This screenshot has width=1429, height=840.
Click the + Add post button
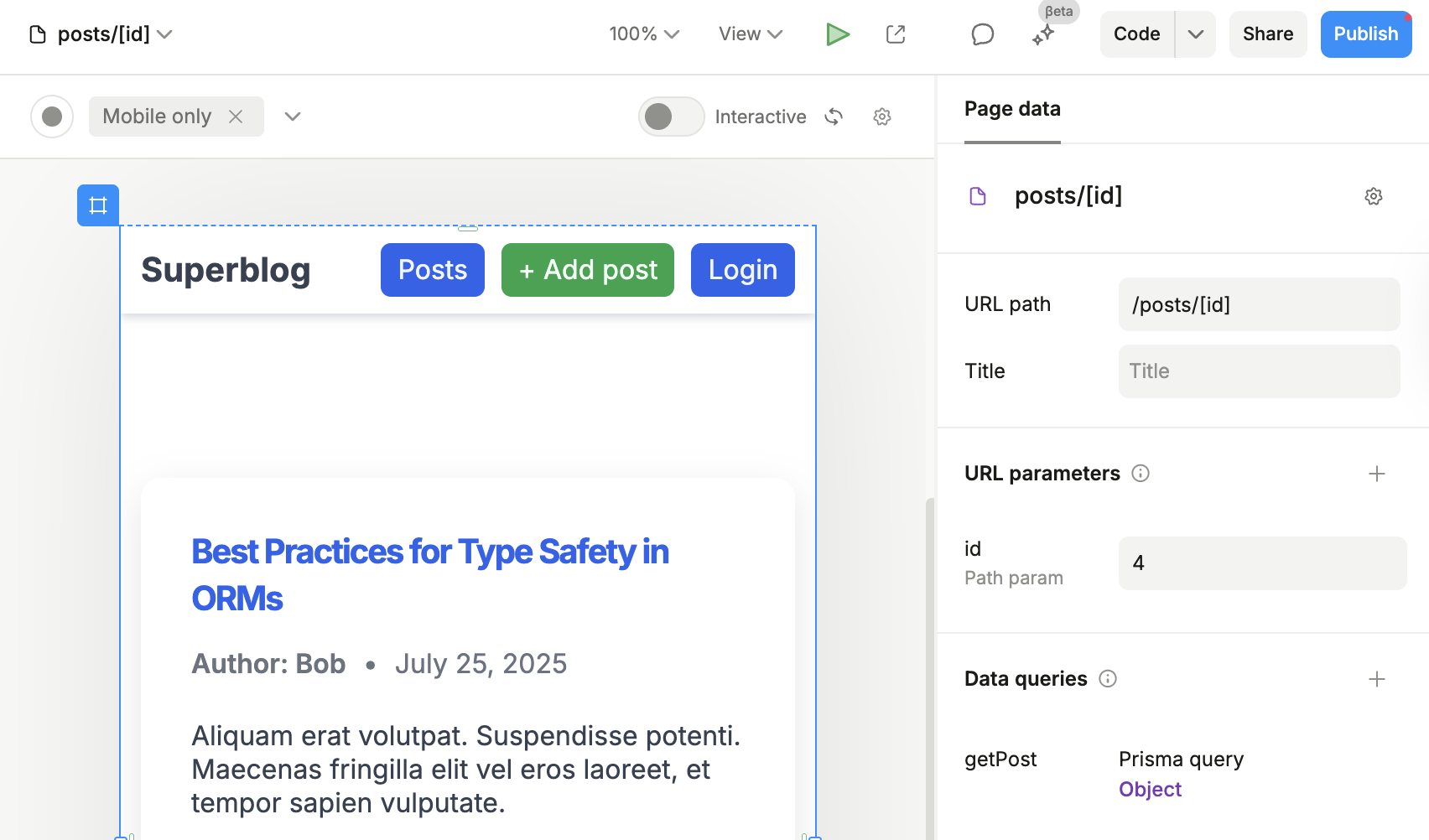(588, 270)
